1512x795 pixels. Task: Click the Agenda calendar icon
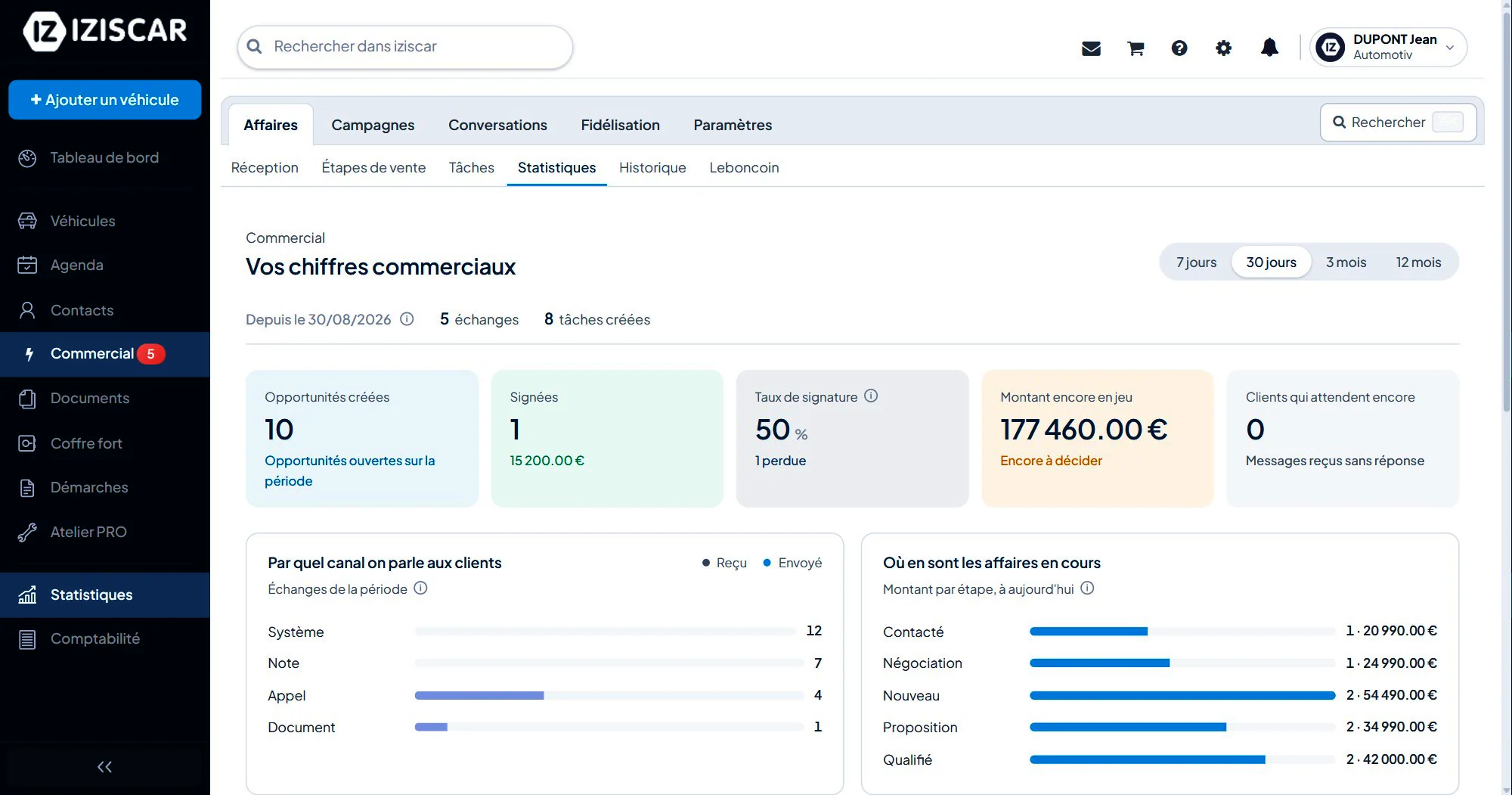(27, 265)
